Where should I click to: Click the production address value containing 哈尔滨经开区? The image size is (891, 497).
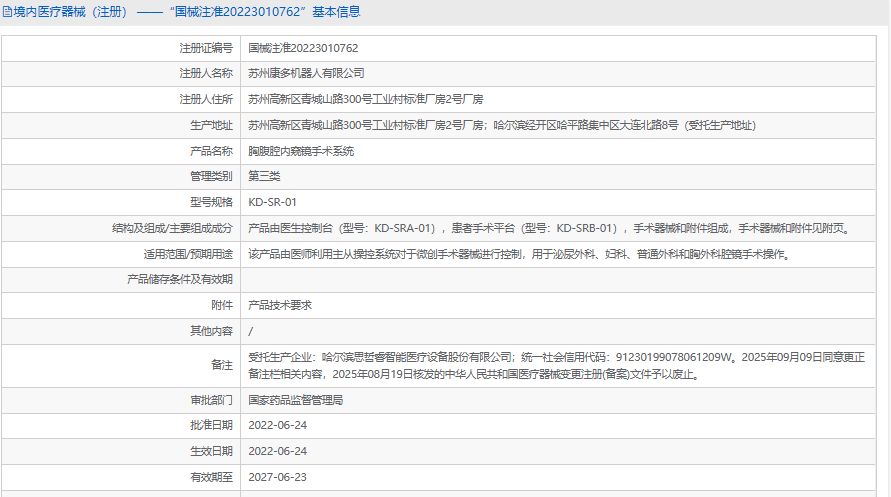502,126
